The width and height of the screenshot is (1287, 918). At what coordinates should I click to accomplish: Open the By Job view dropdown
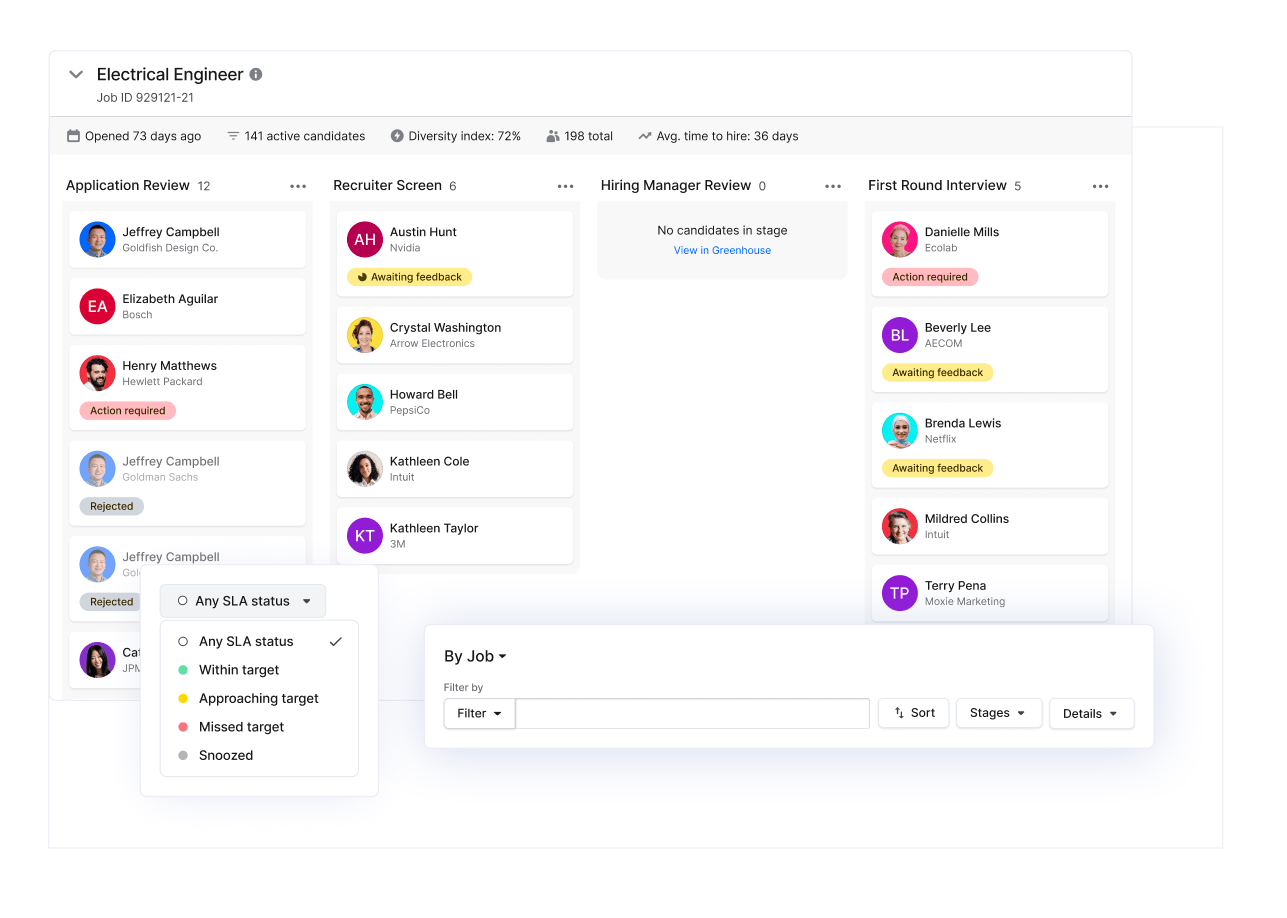tap(475, 656)
